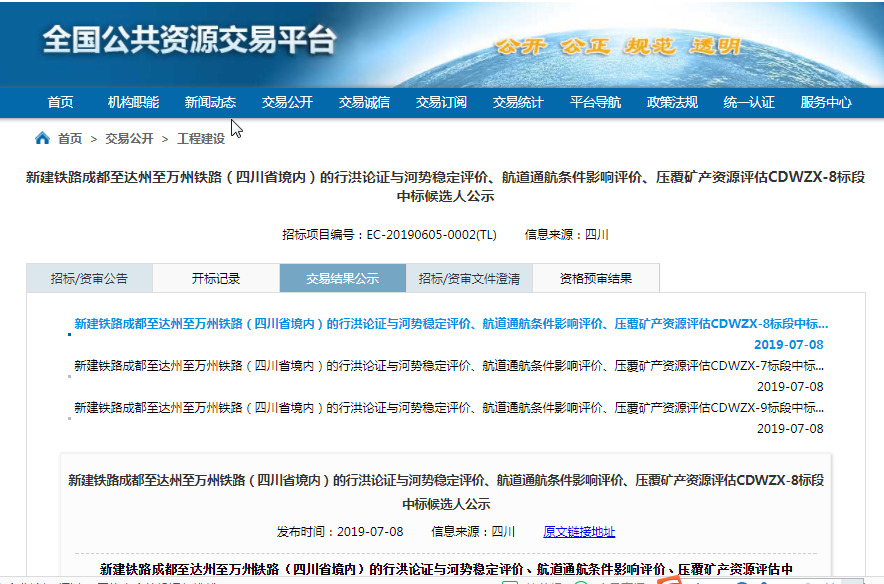
Task: Open the 原文链接地址 link
Action: 579,532
